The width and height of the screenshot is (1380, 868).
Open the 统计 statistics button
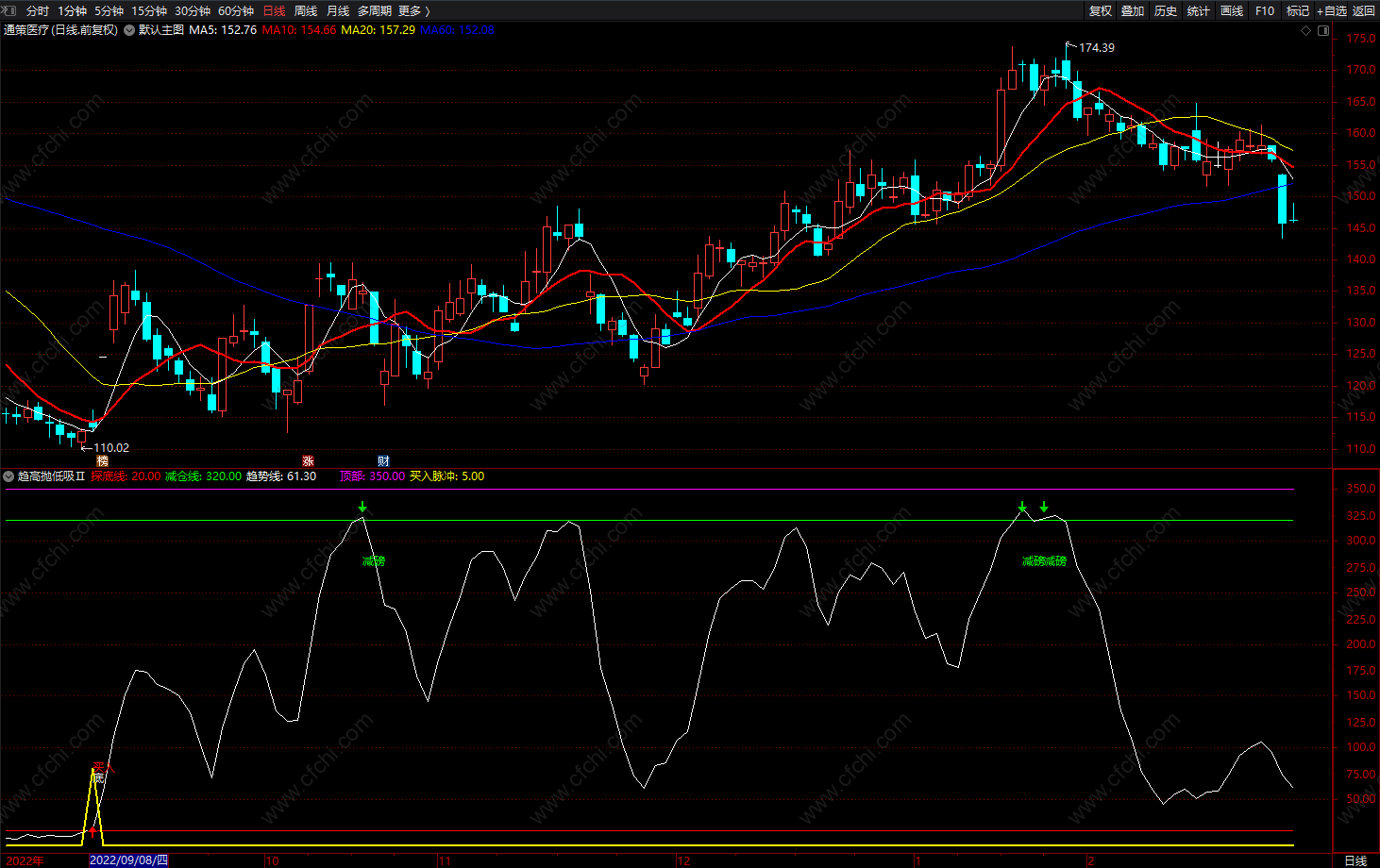tap(1199, 11)
